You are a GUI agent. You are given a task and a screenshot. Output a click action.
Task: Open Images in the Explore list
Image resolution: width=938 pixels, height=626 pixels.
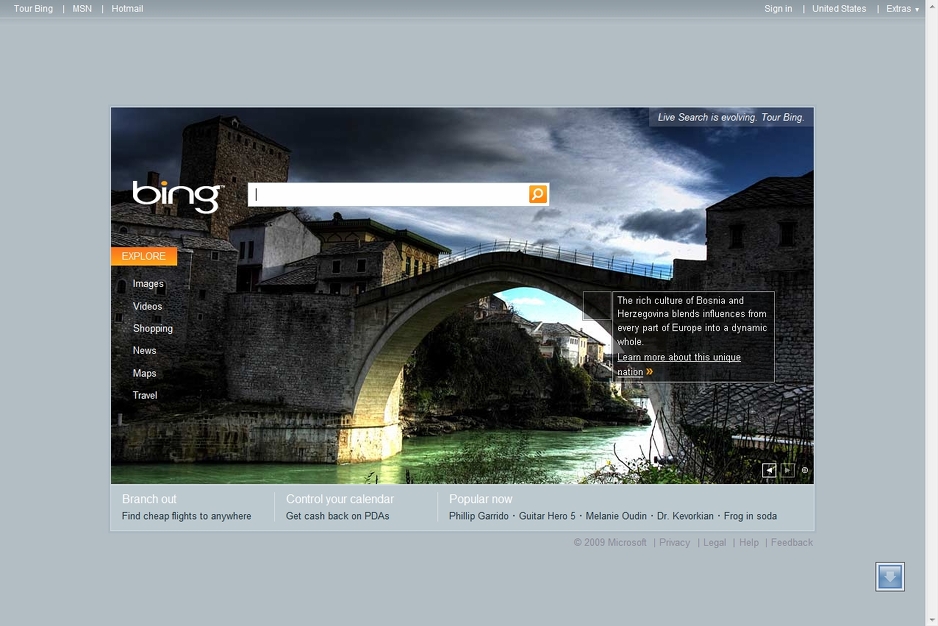[x=148, y=284]
